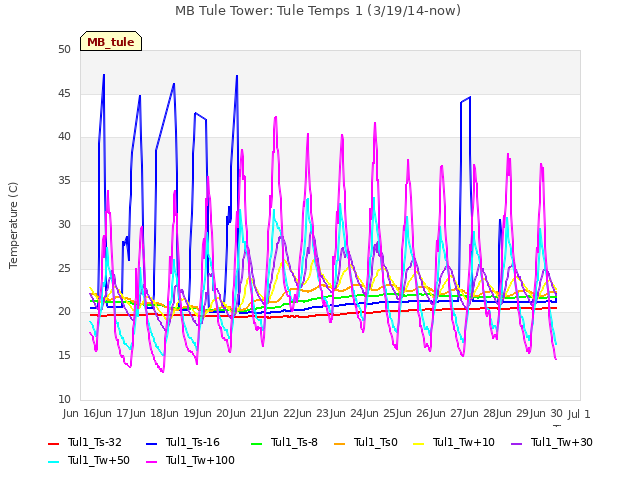Click the y-axis tick label 50
Viewport: 640px width, 480px height.
[x=64, y=49]
